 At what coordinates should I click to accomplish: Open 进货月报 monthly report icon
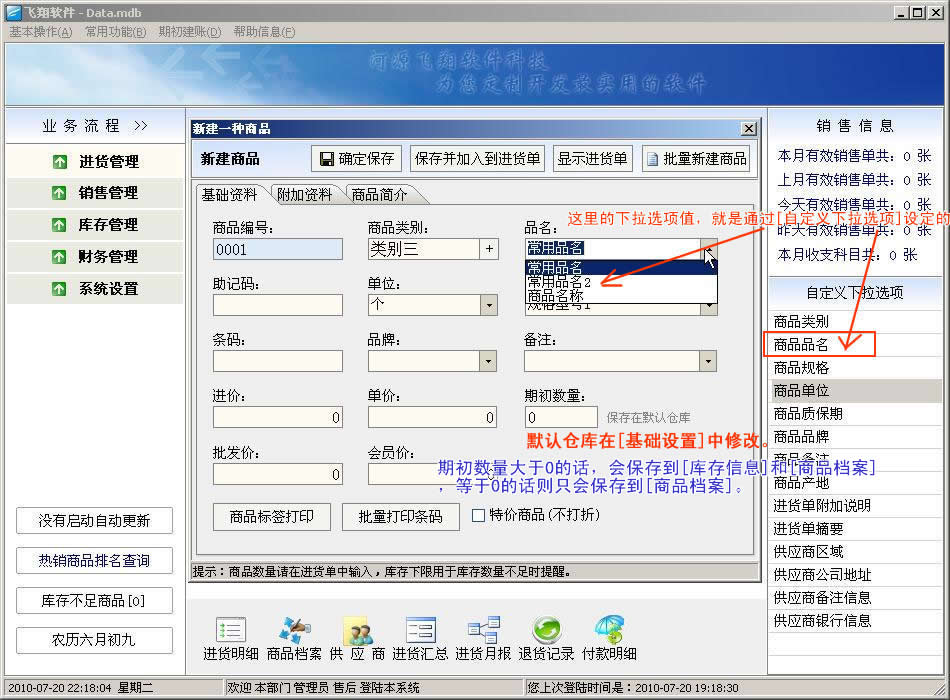[483, 639]
